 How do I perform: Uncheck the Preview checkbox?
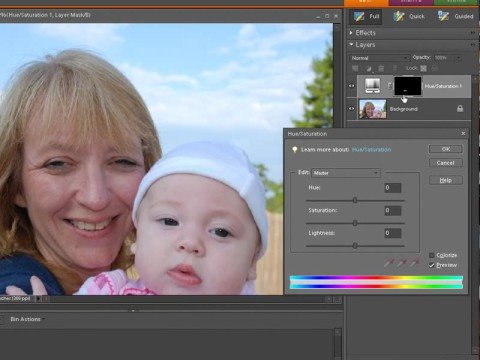coord(432,265)
